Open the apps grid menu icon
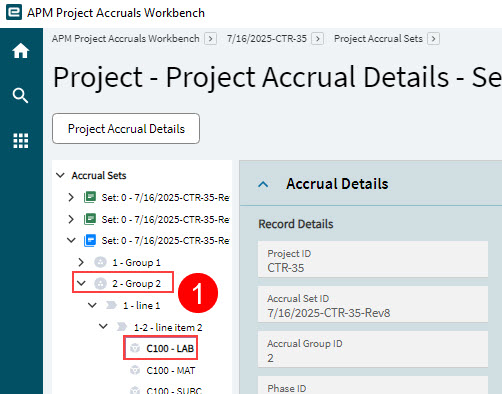This screenshot has width=502, height=394. click(21, 140)
